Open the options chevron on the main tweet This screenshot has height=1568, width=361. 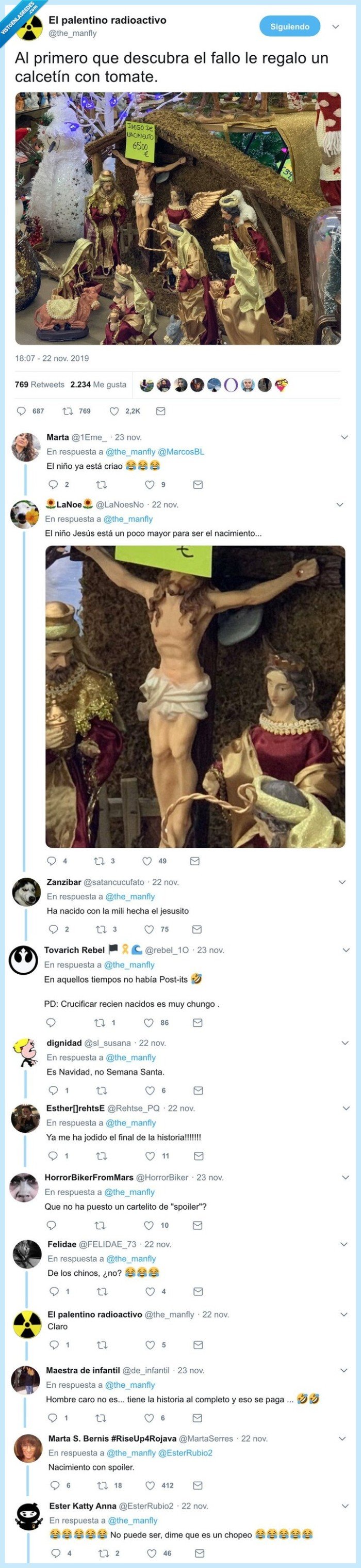click(x=337, y=26)
